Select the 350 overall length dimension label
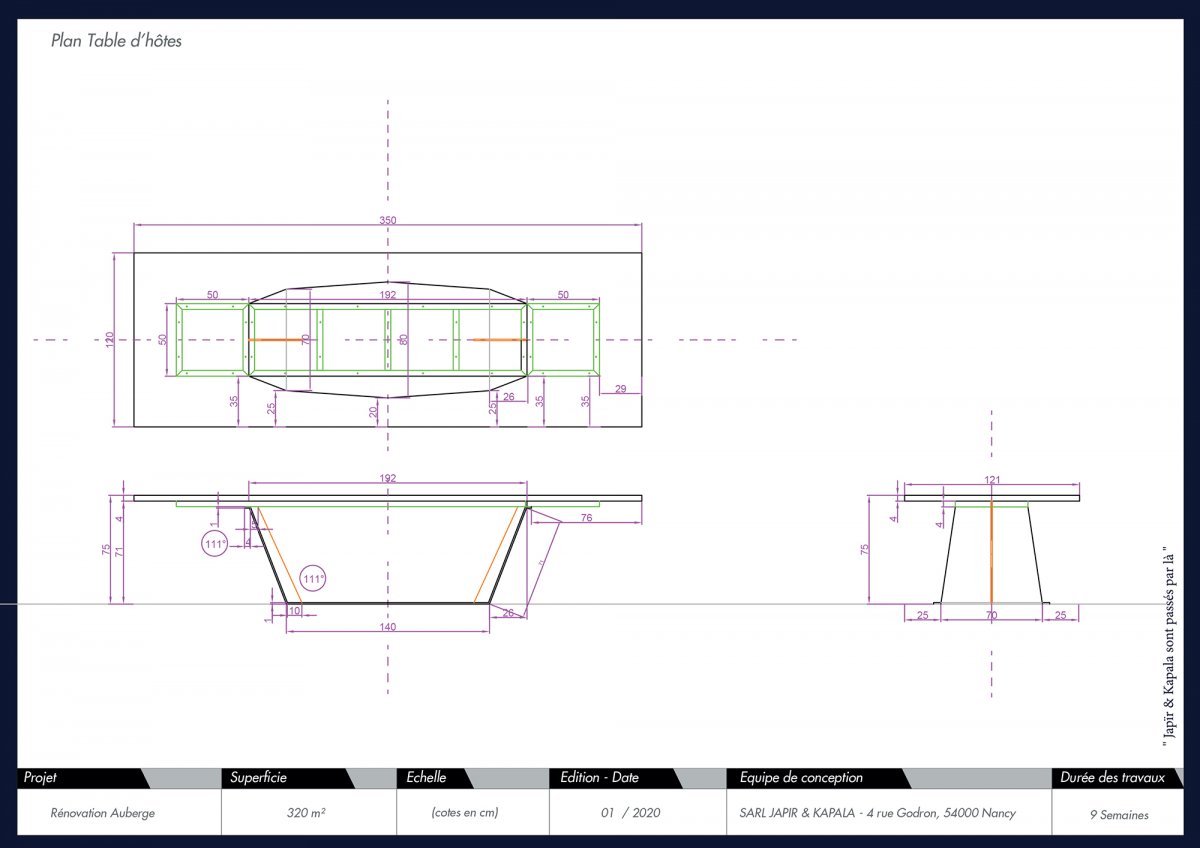This screenshot has width=1200, height=848. pyautogui.click(x=388, y=219)
